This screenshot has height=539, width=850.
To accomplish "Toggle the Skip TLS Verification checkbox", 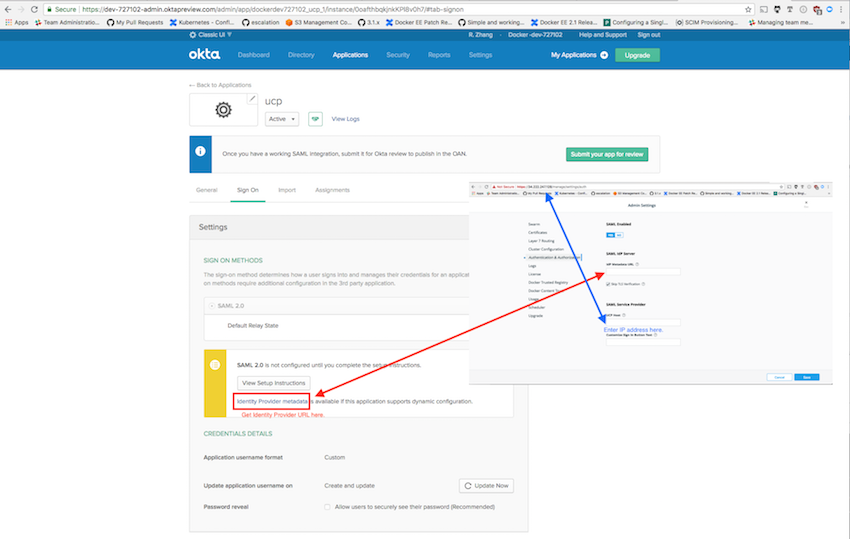I will click(x=609, y=284).
